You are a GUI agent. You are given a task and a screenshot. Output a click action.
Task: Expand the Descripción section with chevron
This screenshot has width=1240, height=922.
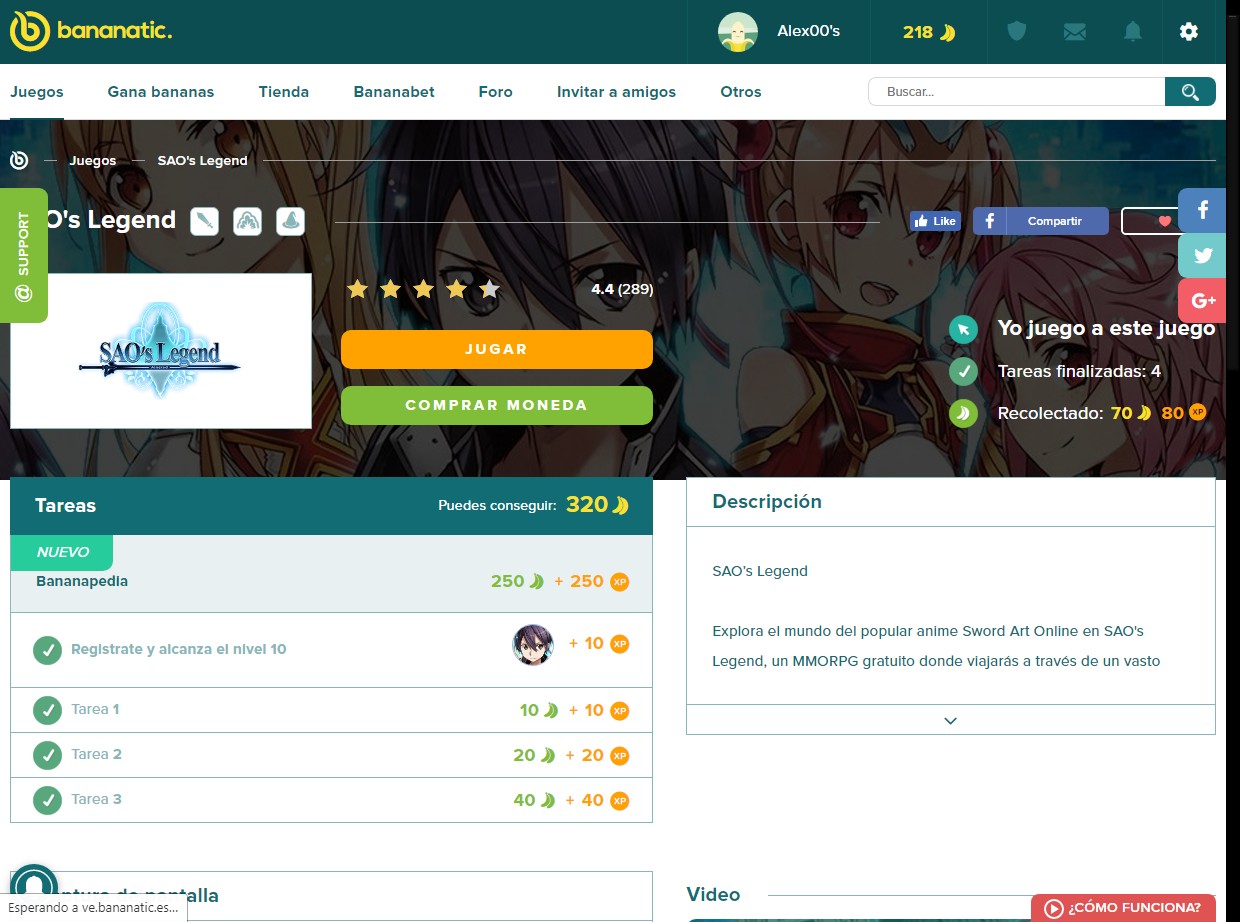950,720
